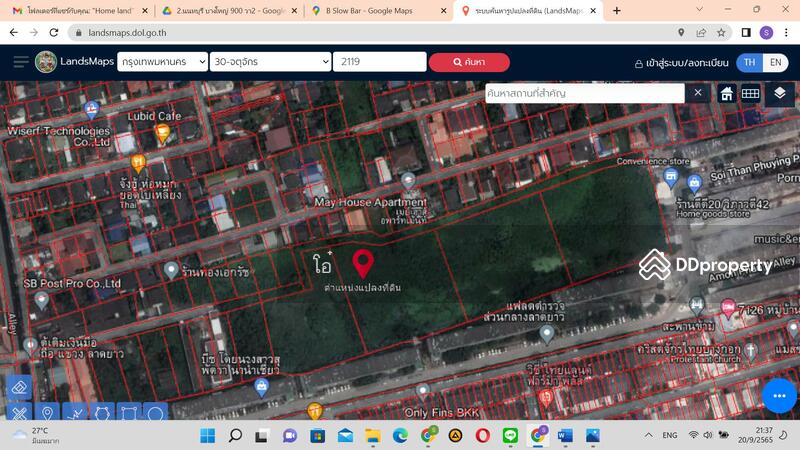Switch to the B Slow Bar Google Maps tab
This screenshot has width=800, height=450.
(x=379, y=11)
